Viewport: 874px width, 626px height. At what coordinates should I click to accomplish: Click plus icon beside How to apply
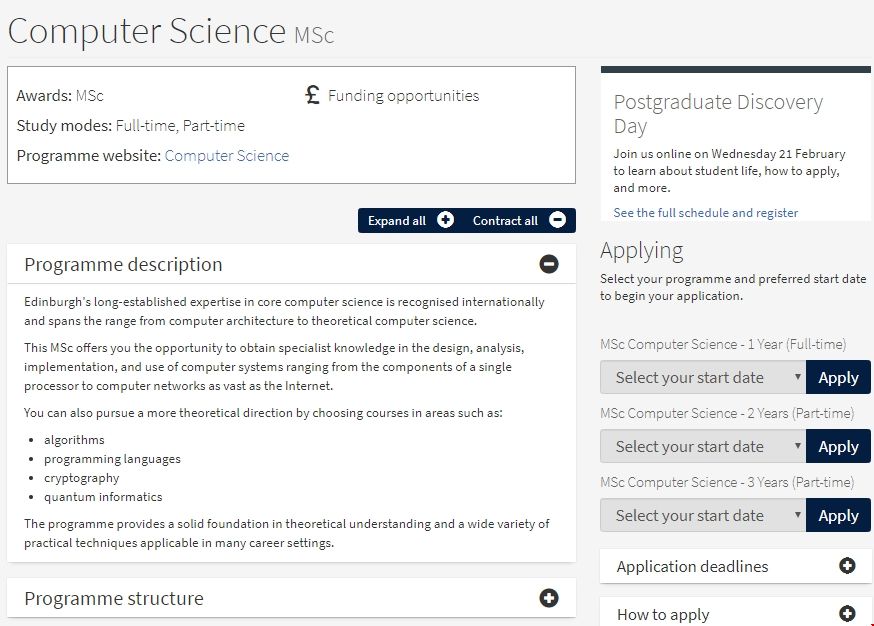(x=847, y=614)
